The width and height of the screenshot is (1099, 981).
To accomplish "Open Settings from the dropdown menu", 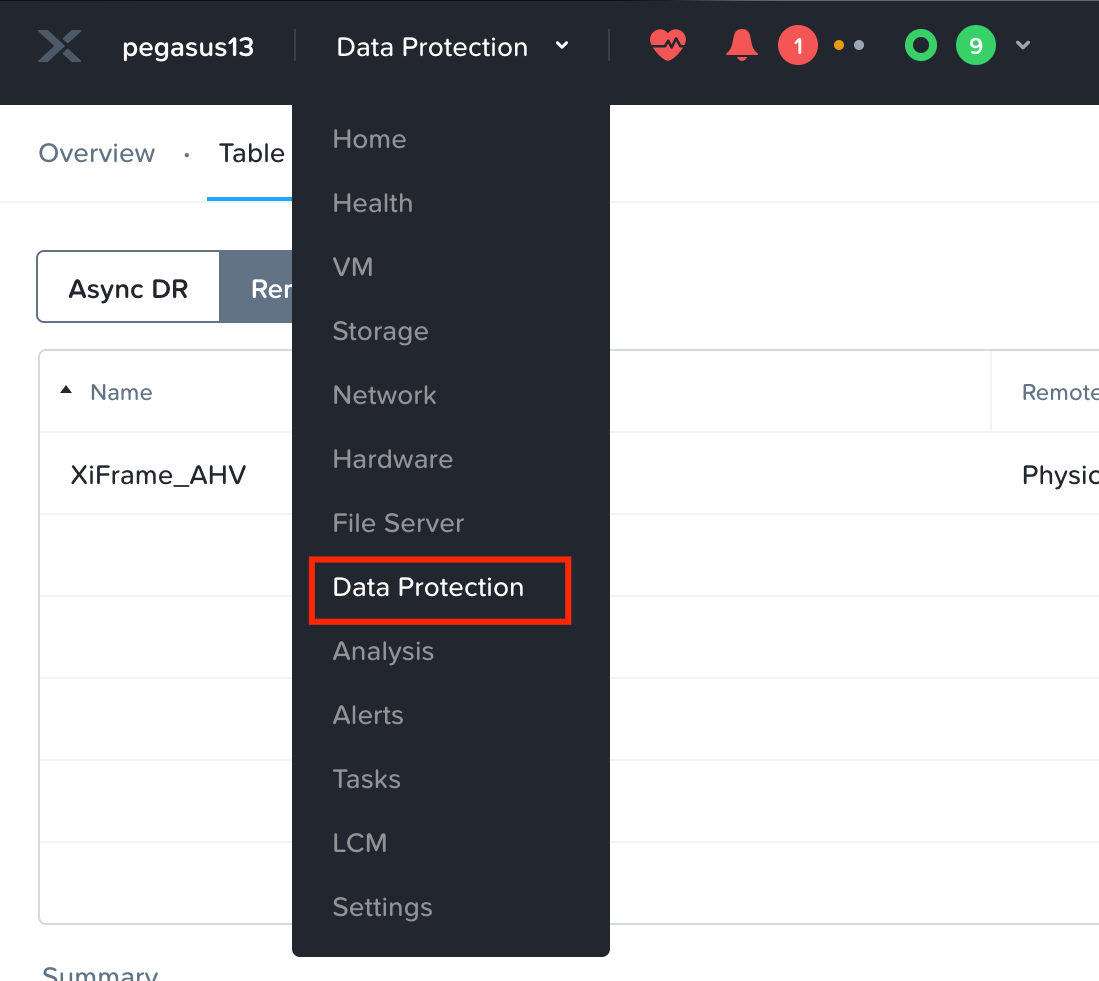I will (x=382, y=907).
